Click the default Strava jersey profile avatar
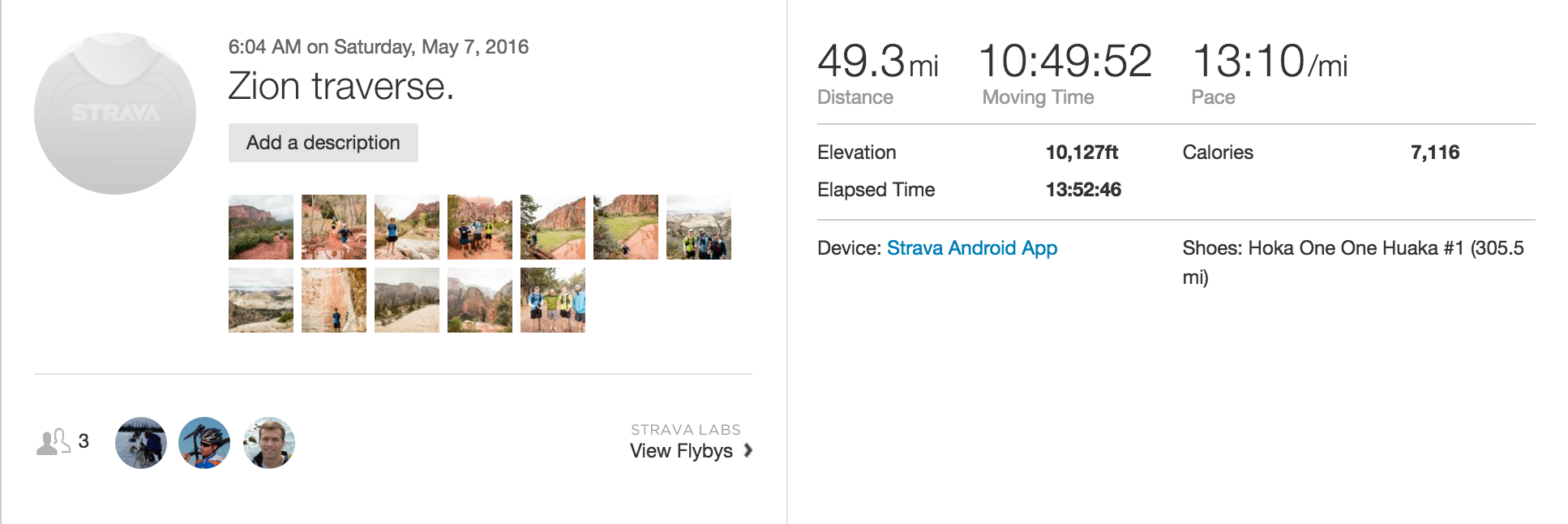Viewport: 1568px width, 524px height. click(115, 114)
